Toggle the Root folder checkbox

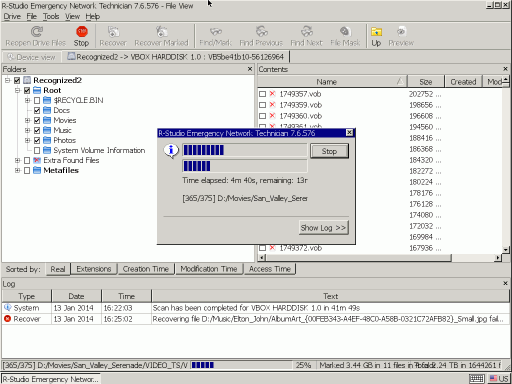tap(27, 90)
